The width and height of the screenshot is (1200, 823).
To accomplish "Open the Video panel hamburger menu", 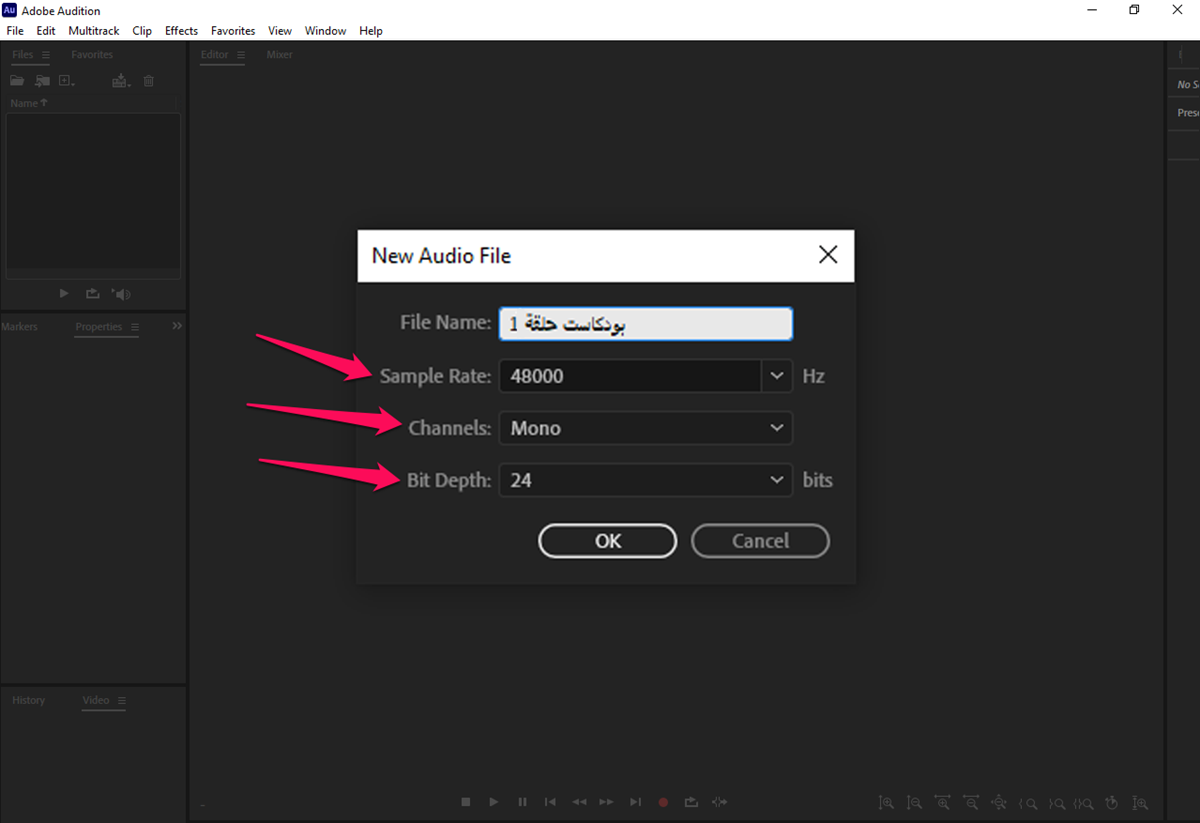I will point(121,701).
